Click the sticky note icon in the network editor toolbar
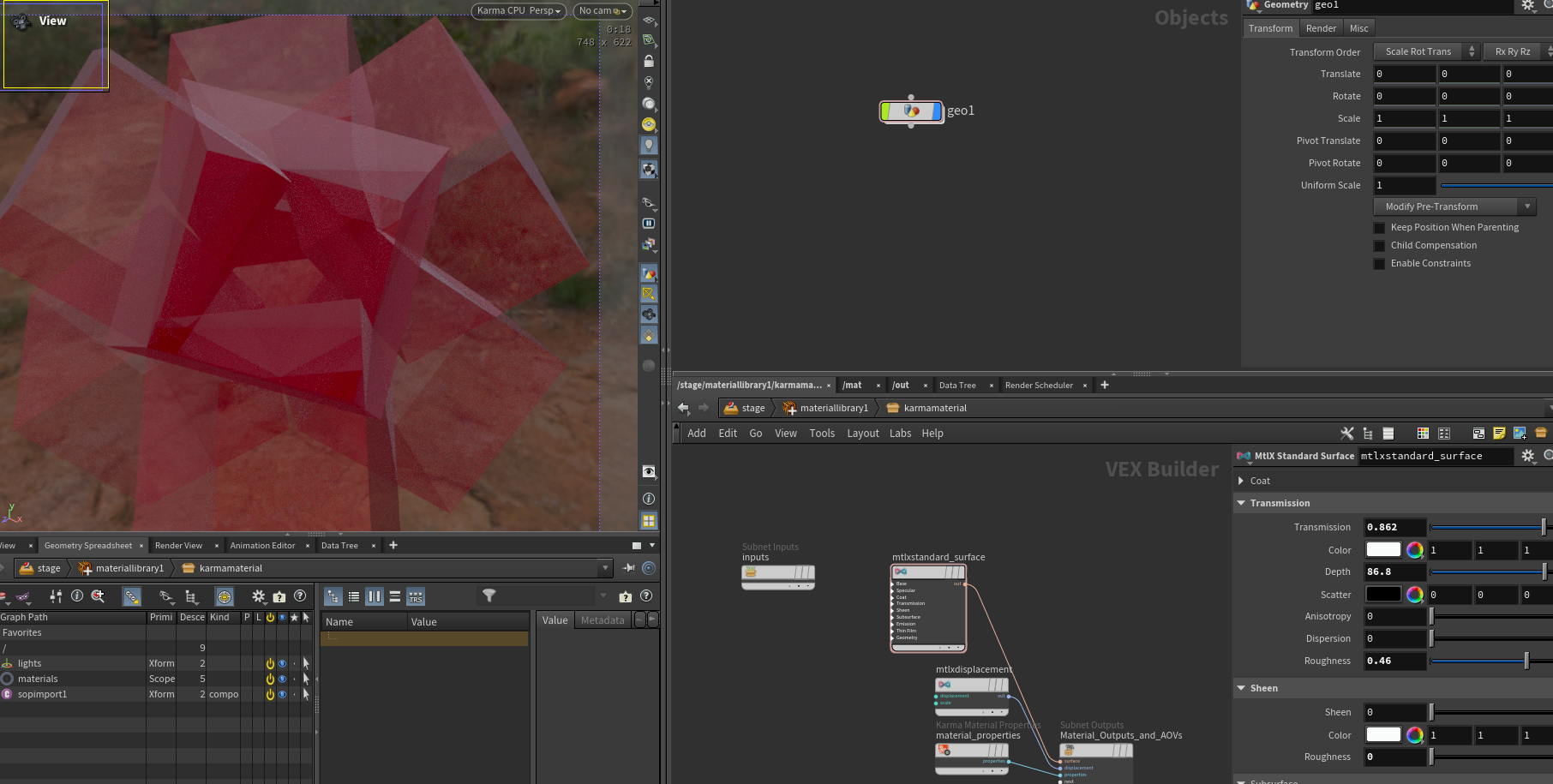The height and width of the screenshot is (784, 1553). 1499,434
